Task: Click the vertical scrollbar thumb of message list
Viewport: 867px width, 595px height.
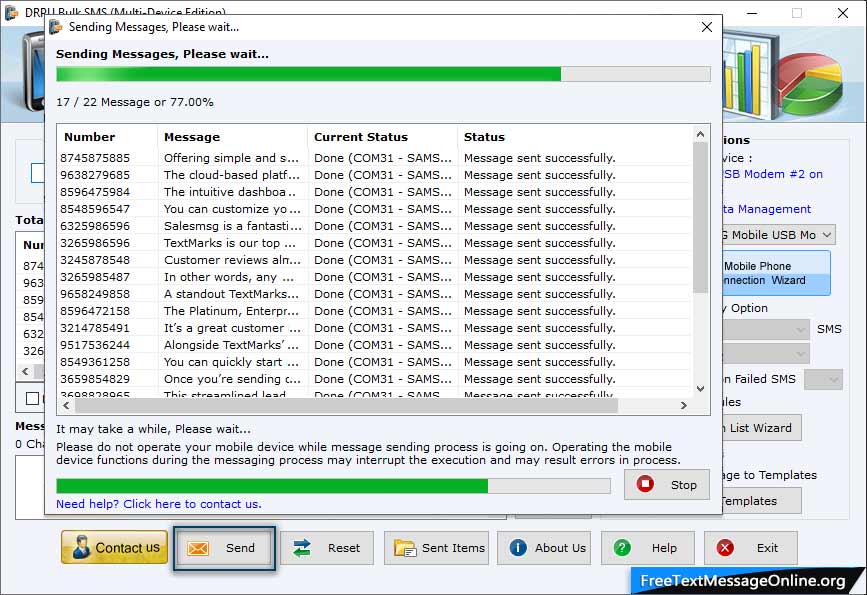Action: tap(700, 218)
